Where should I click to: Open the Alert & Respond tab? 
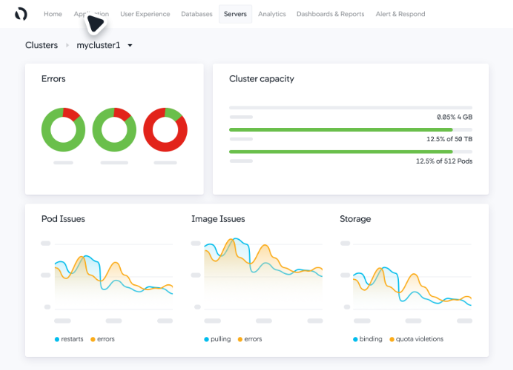tap(400, 14)
